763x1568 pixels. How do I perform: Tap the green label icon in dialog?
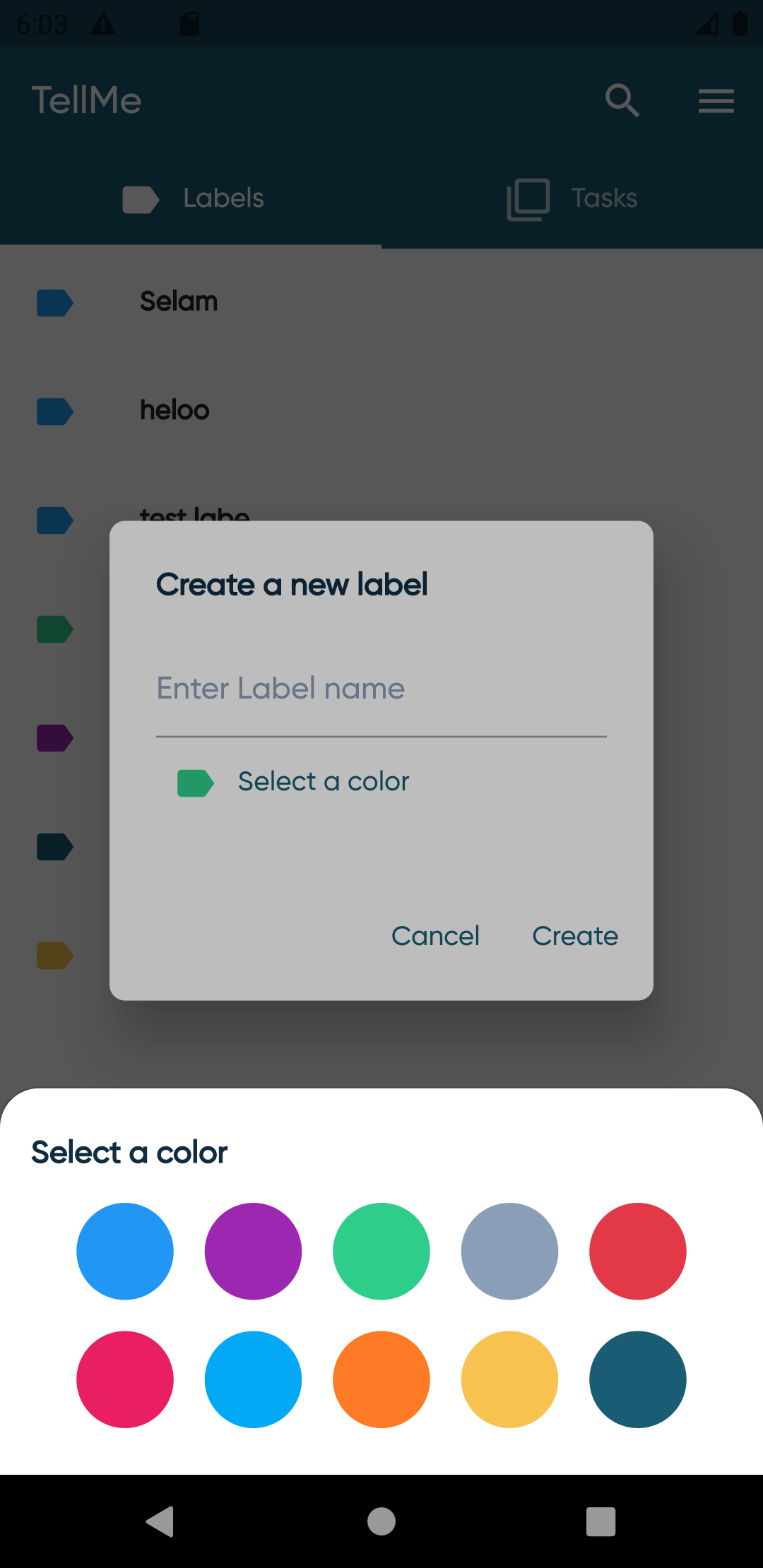(x=196, y=783)
